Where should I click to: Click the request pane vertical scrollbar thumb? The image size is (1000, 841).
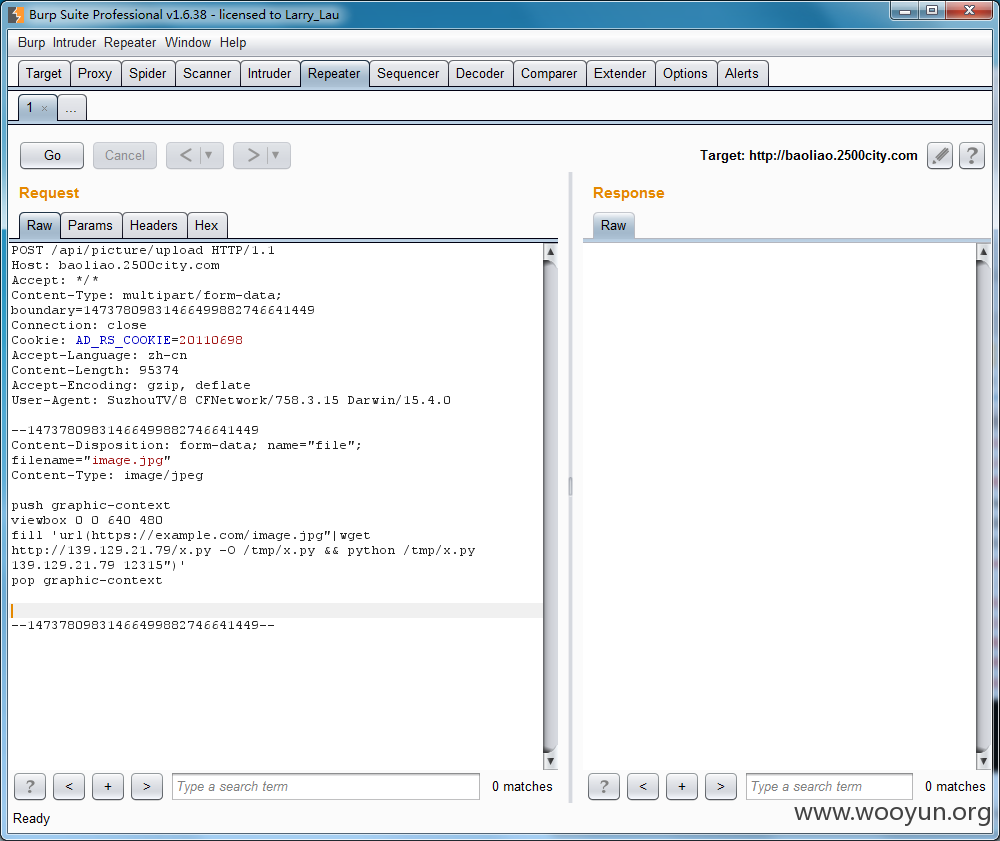550,506
